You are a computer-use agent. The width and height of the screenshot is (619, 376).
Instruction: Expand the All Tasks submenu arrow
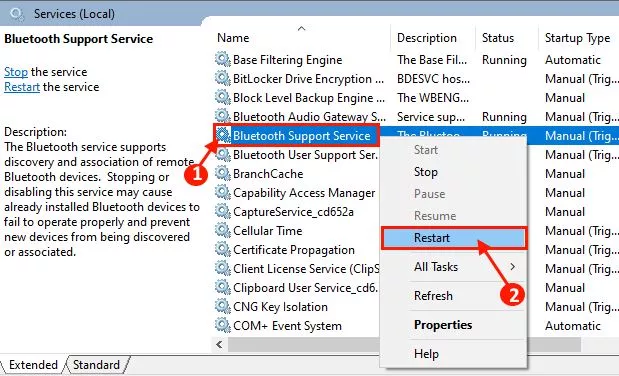tap(512, 267)
